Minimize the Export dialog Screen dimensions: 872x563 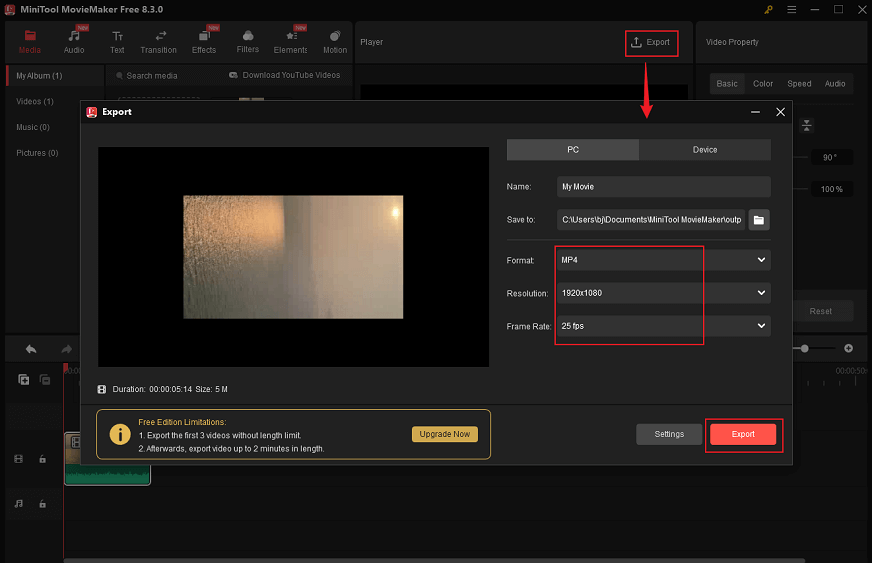point(755,112)
